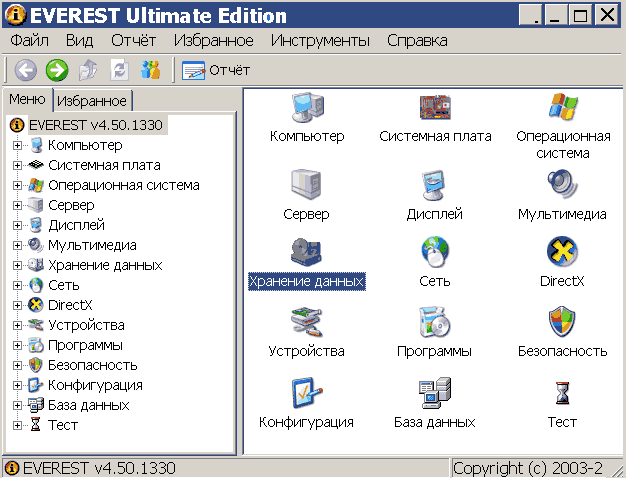Open the DirectX icon in right pane
626x478 pixels.
562,251
